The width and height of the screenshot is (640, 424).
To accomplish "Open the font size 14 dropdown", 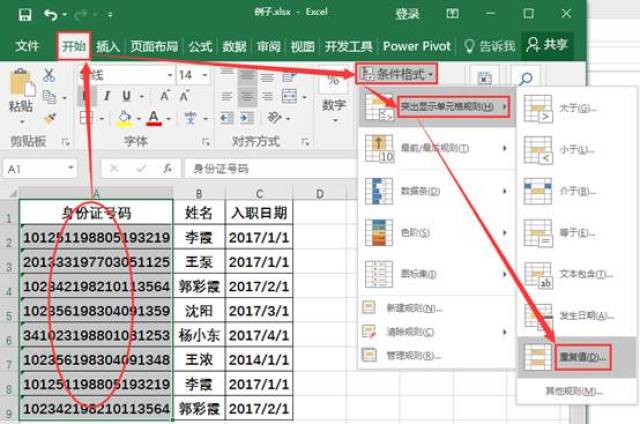I will [205, 75].
